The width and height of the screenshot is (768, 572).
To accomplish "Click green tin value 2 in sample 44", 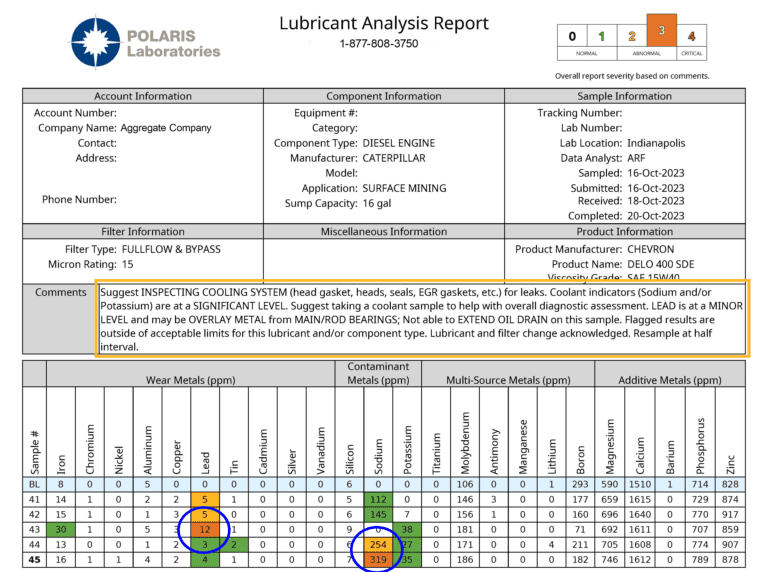I will pyautogui.click(x=234, y=545).
